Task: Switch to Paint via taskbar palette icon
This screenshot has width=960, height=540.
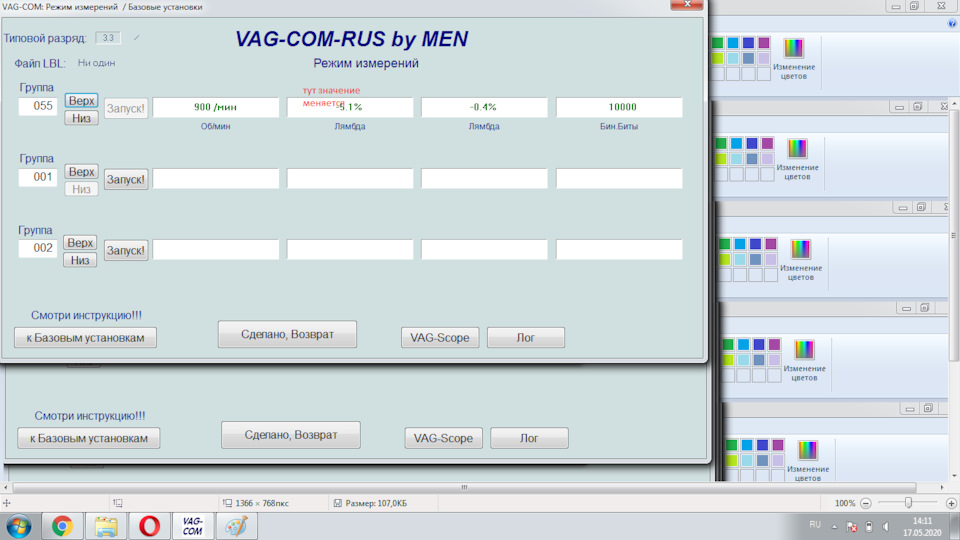Action: click(x=236, y=527)
